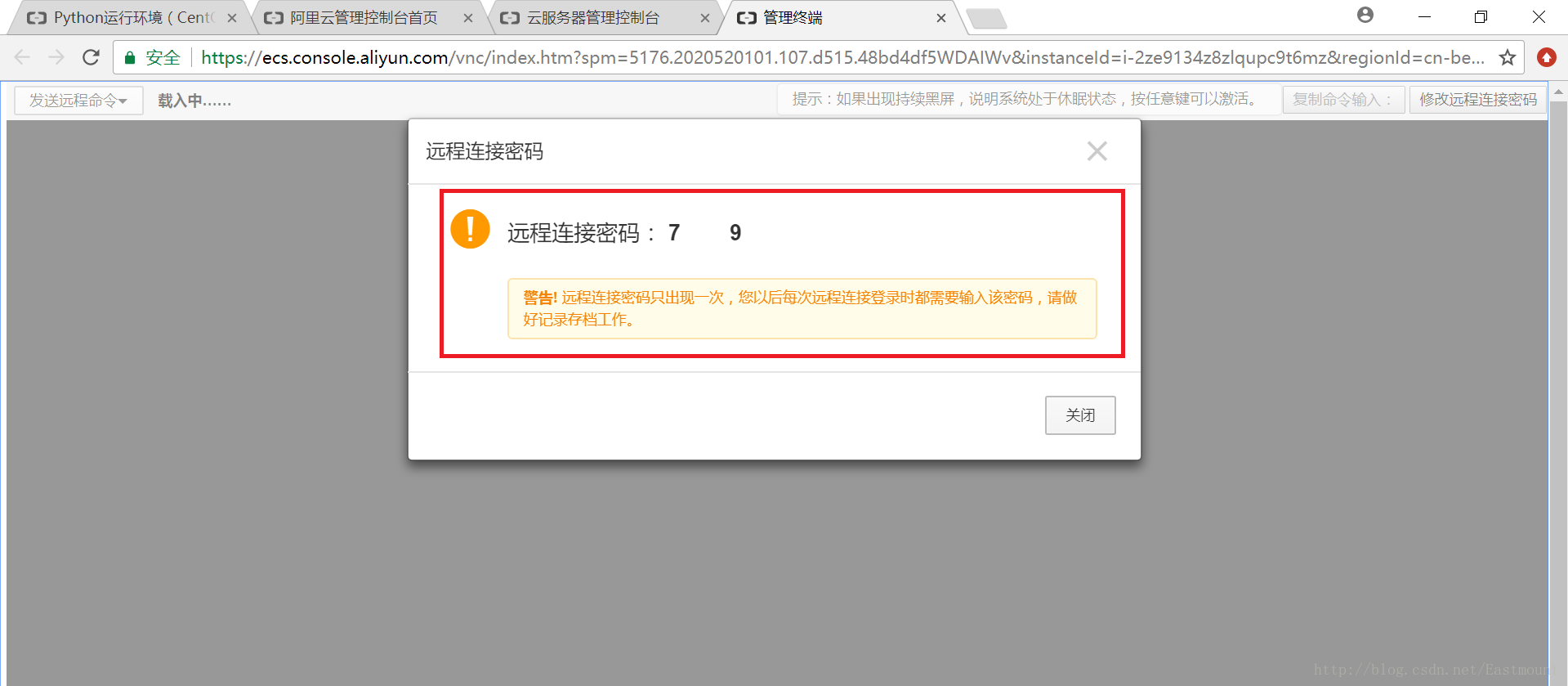This screenshot has width=1568, height=686.
Task: Close the 管理终端 tab
Action: tap(940, 17)
